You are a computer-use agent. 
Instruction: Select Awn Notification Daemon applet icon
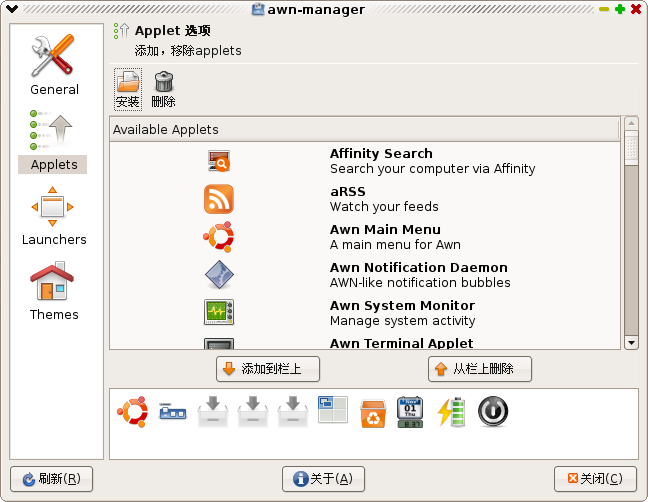tap(219, 275)
